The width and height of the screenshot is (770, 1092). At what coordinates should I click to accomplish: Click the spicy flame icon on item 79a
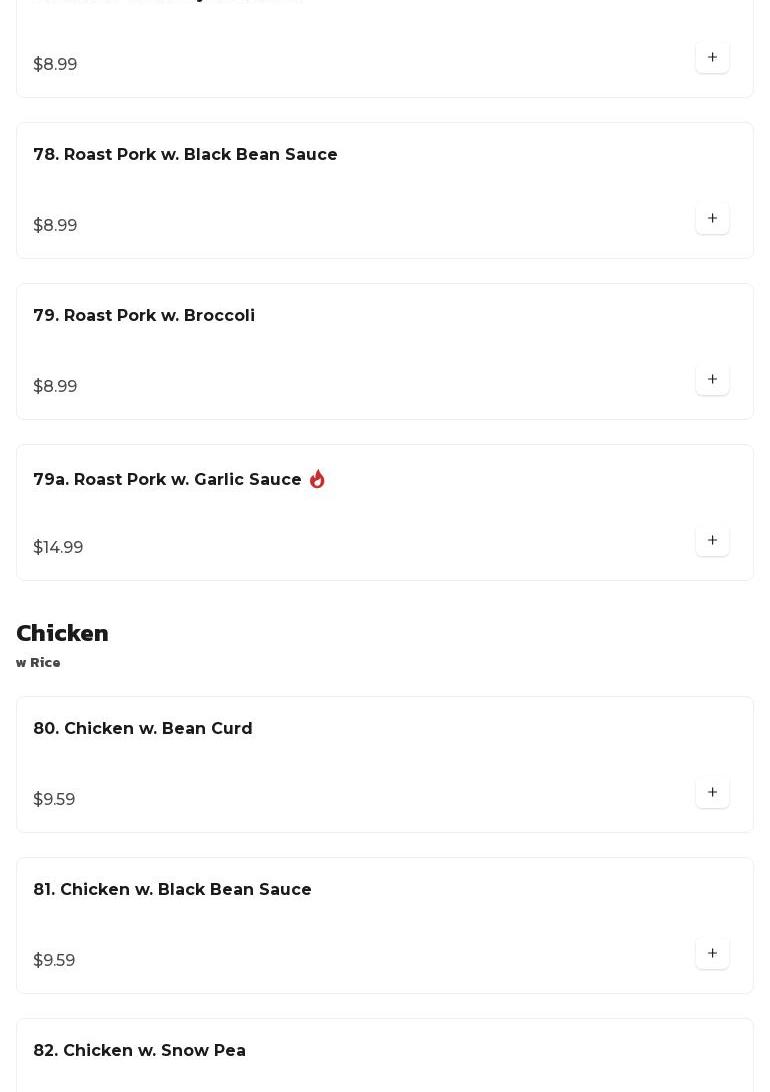pyautogui.click(x=317, y=479)
